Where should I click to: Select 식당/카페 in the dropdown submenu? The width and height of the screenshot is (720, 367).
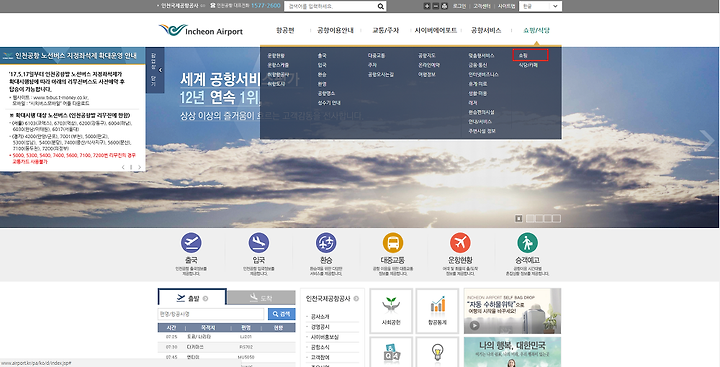528,65
